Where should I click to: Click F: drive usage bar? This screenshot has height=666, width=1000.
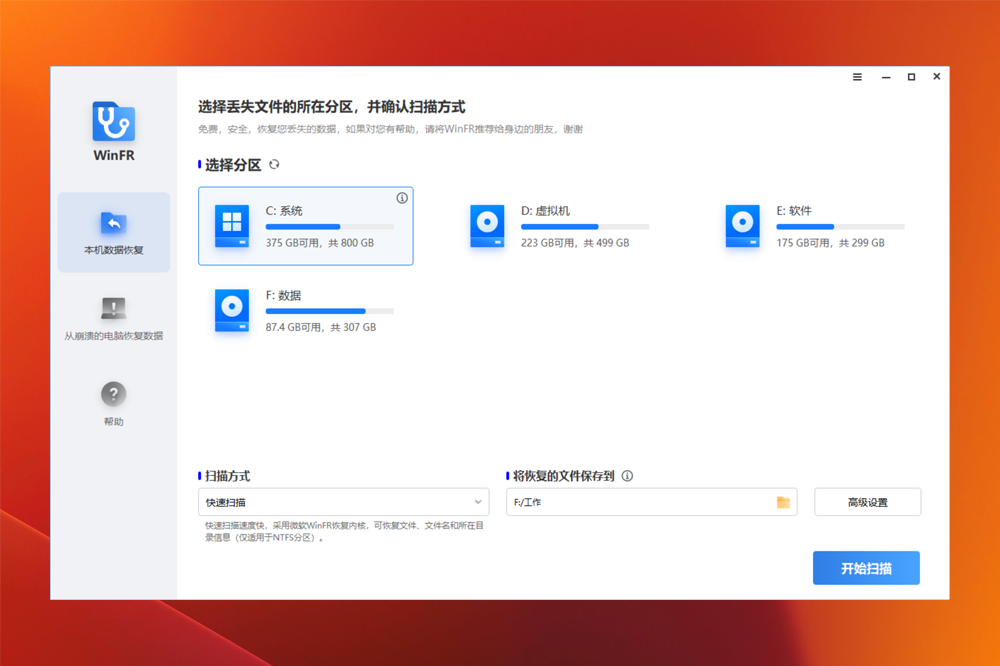coord(330,311)
